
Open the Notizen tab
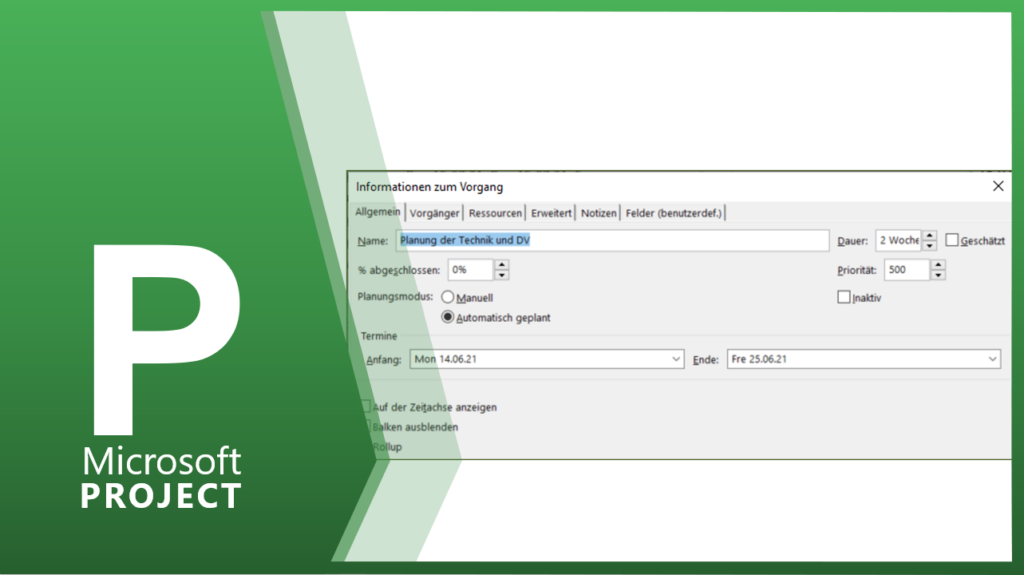point(598,213)
